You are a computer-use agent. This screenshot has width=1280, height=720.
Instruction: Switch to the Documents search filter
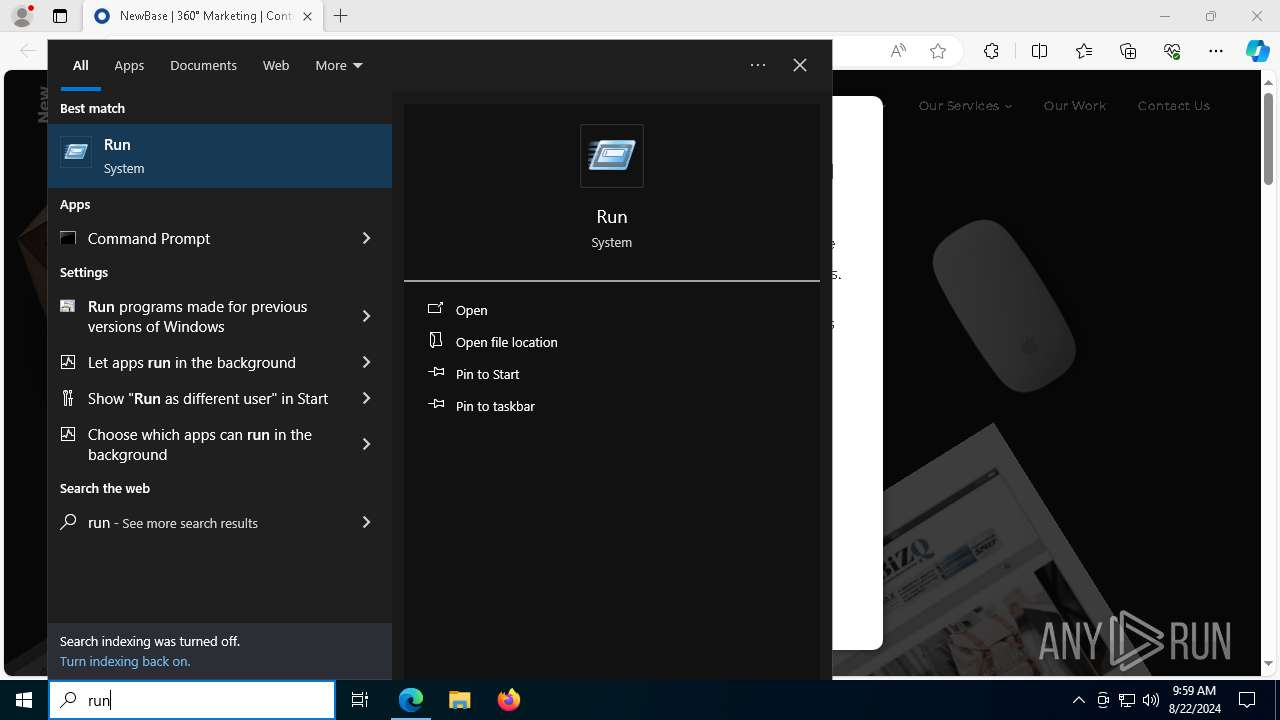[x=203, y=65]
